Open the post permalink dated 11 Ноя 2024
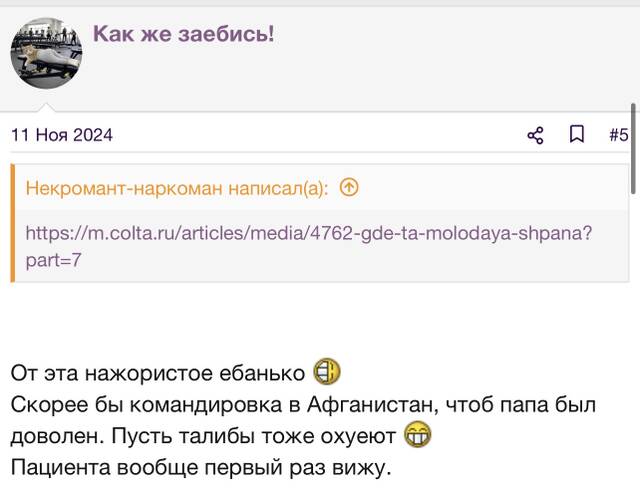 click(x=62, y=135)
